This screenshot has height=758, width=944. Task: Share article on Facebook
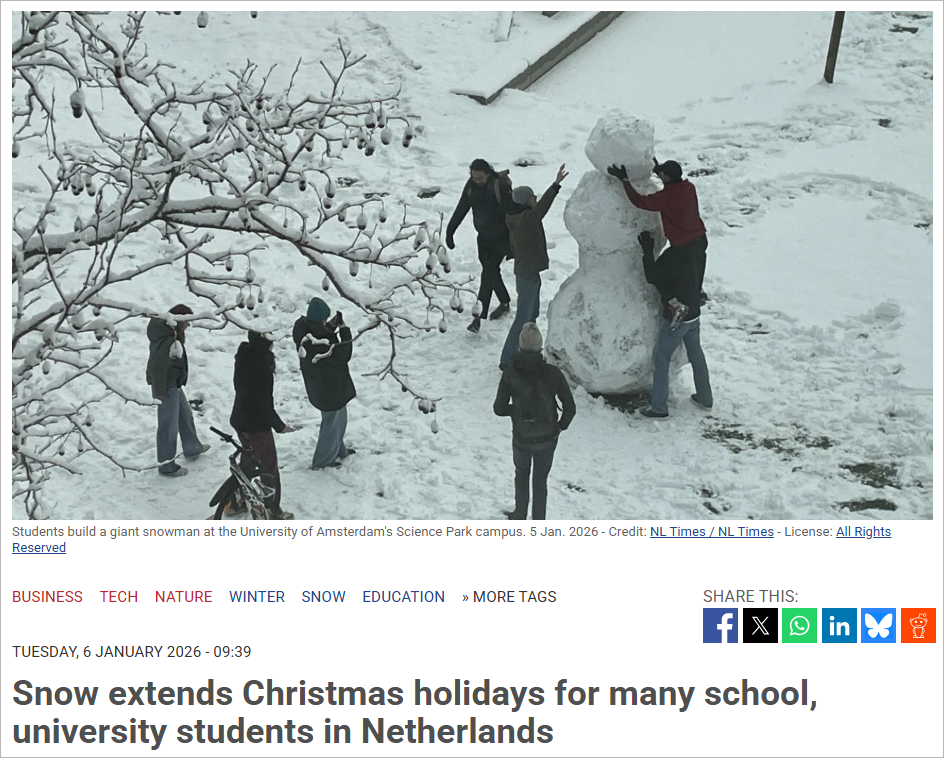tap(720, 626)
